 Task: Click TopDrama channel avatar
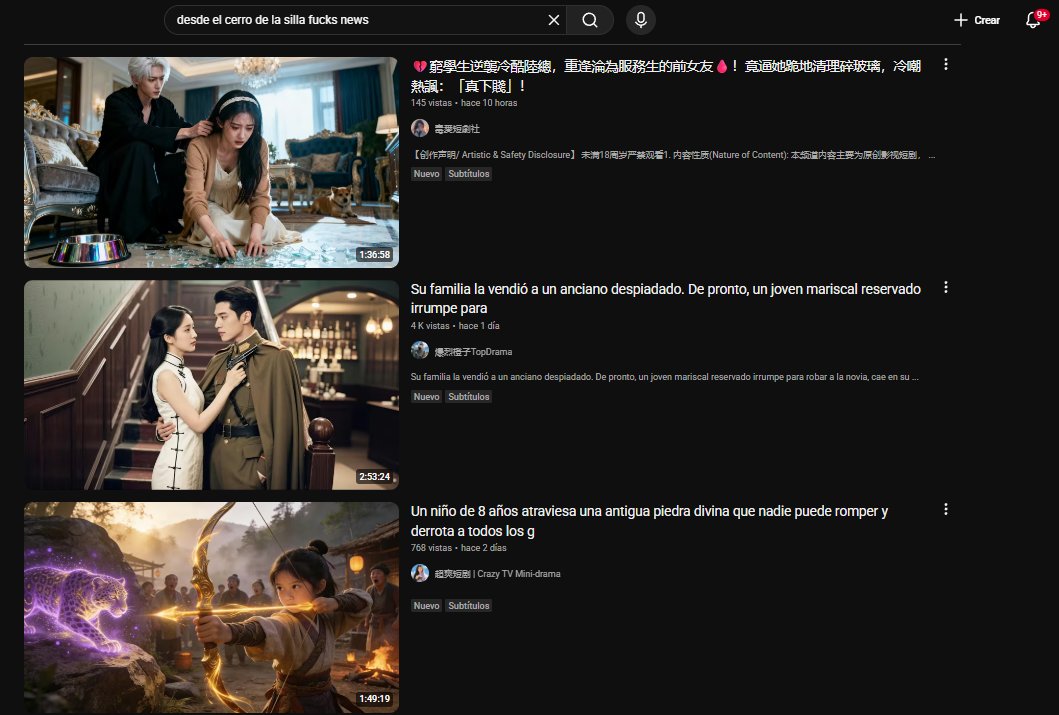[x=420, y=350]
